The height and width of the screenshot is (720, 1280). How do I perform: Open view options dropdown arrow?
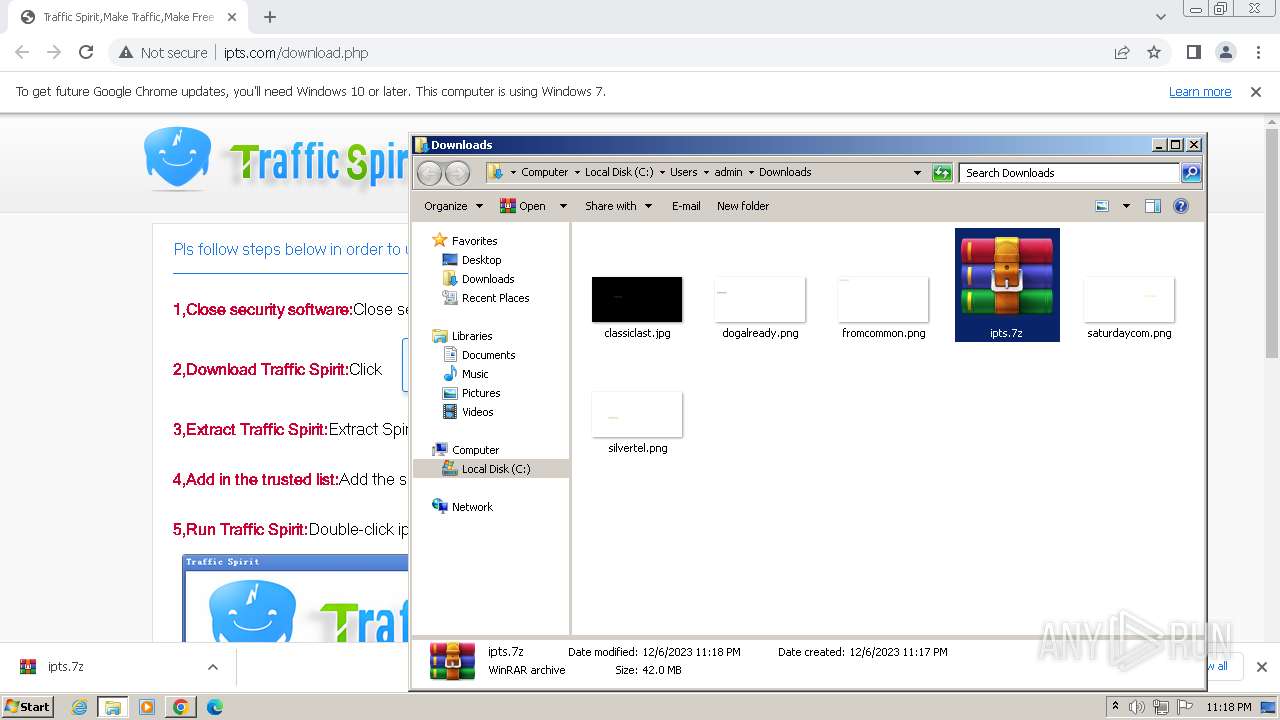pos(1126,206)
